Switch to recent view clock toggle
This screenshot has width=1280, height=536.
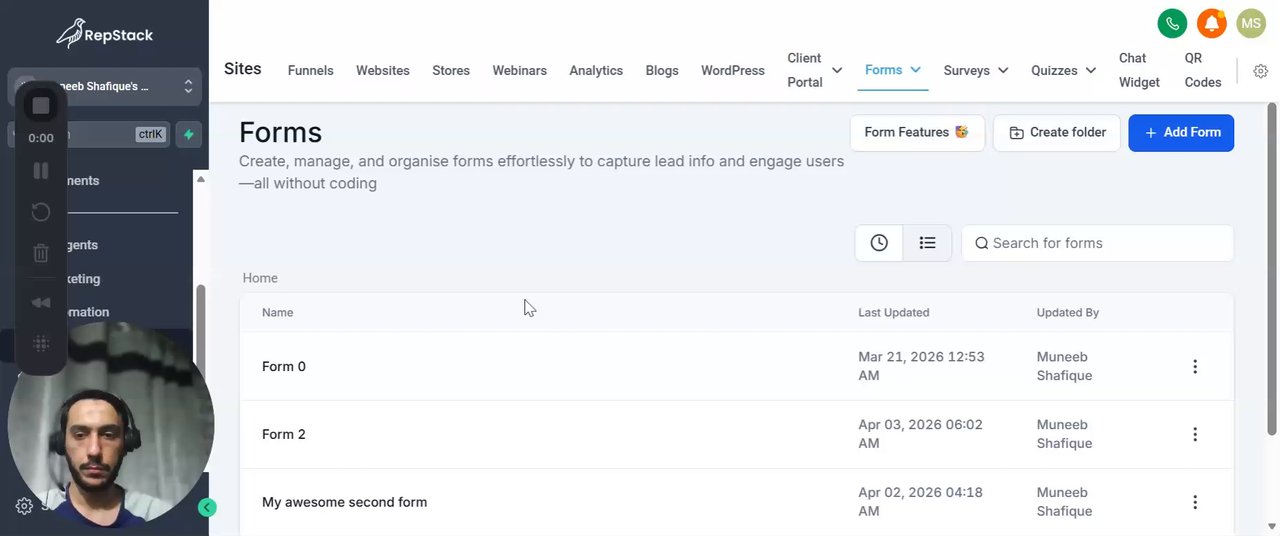(x=879, y=243)
